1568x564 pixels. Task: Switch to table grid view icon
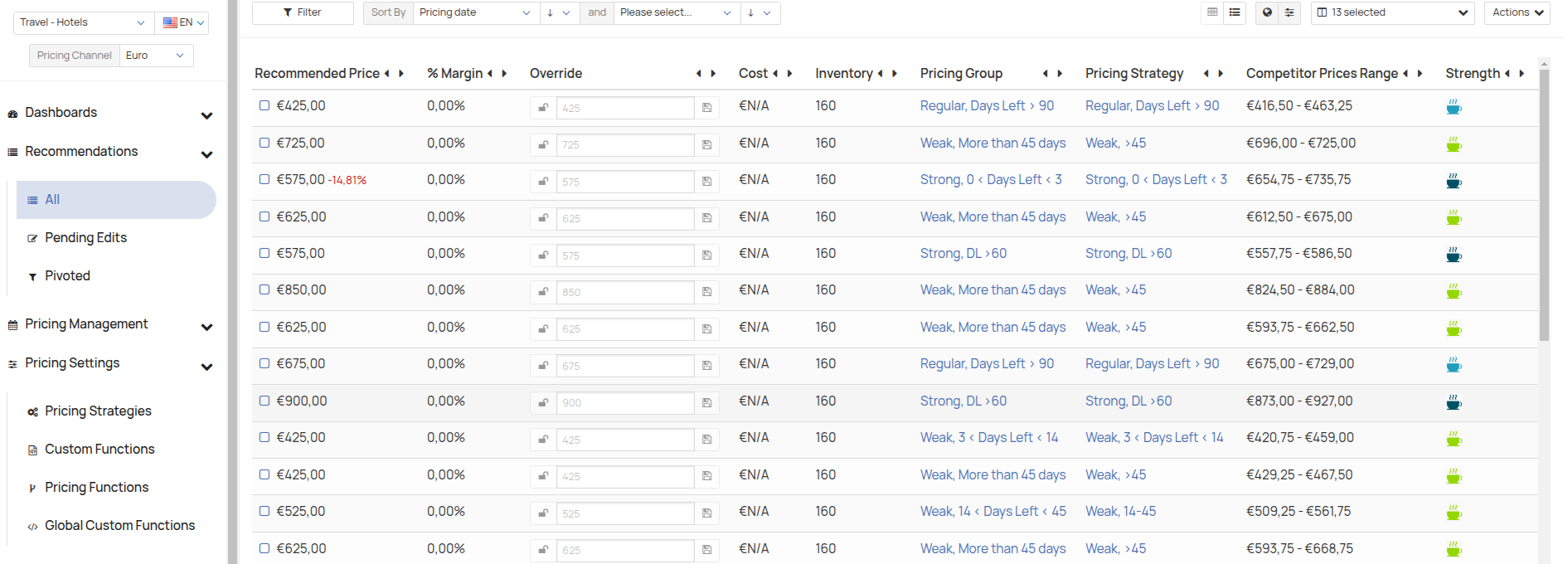[x=1212, y=12]
